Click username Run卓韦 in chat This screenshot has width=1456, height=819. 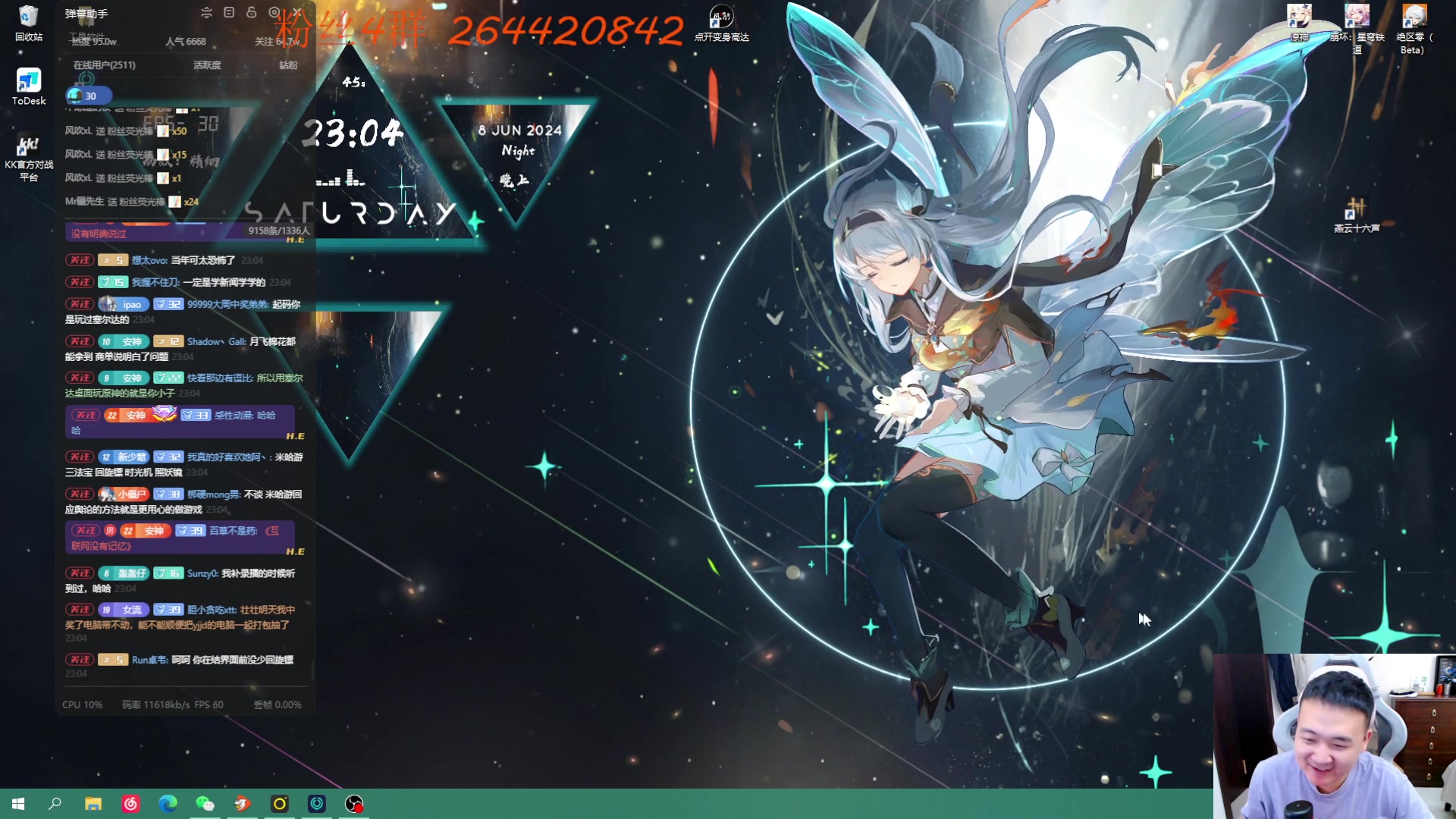(x=150, y=660)
